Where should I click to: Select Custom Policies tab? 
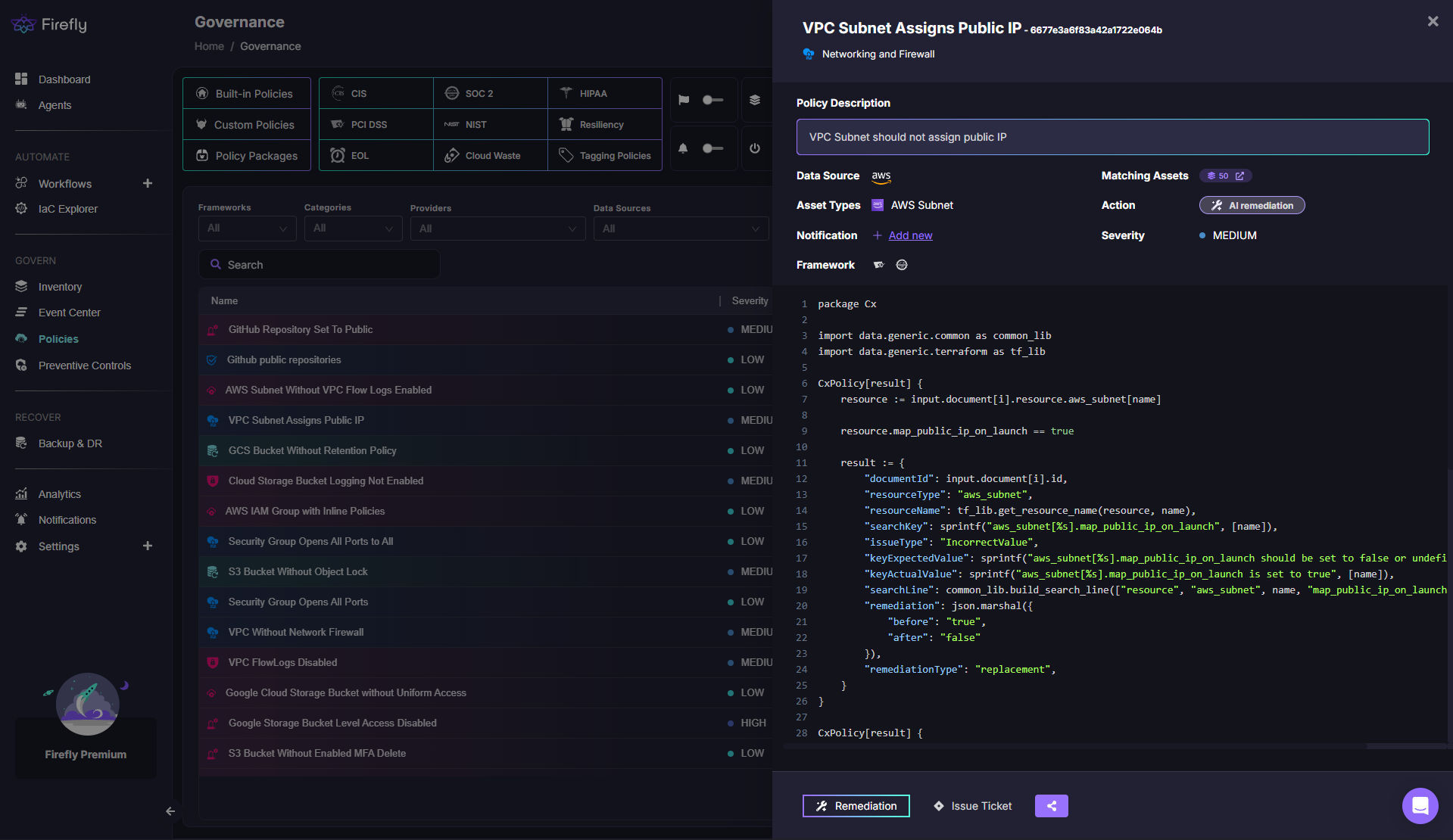[x=247, y=125]
